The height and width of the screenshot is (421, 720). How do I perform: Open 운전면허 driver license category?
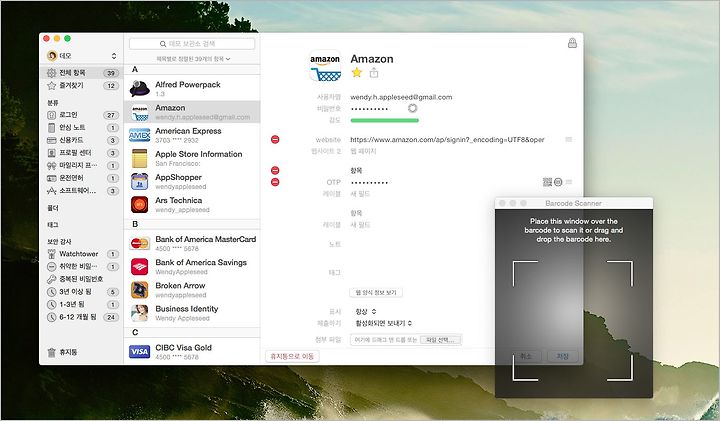[82, 178]
